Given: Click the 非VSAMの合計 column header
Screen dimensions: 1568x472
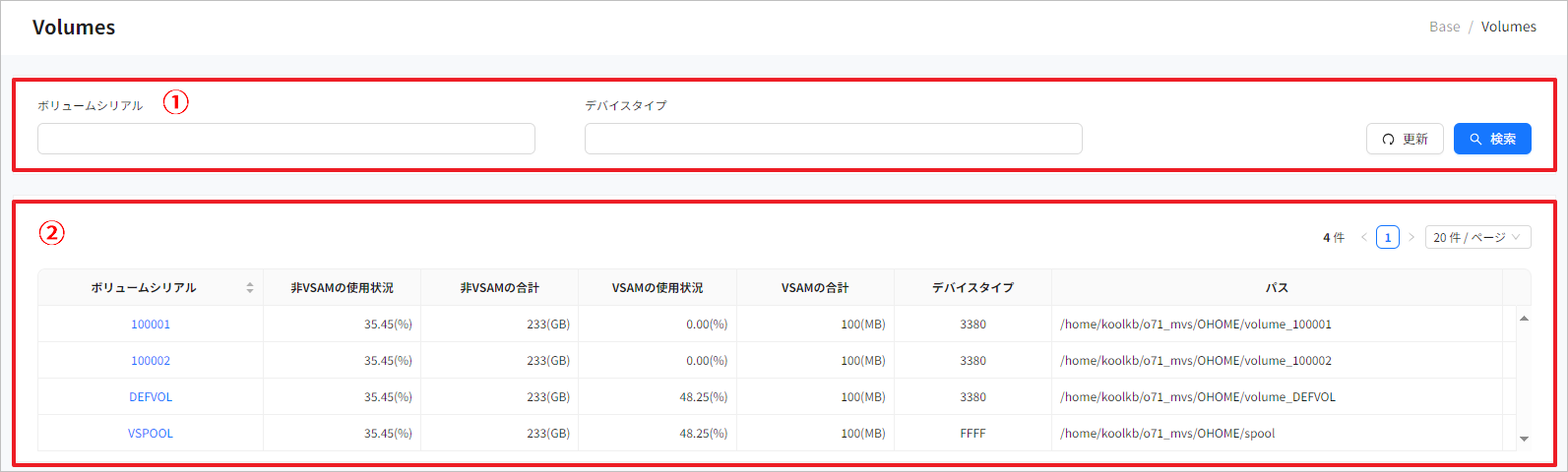Looking at the screenshot, I should pyautogui.click(x=500, y=288).
